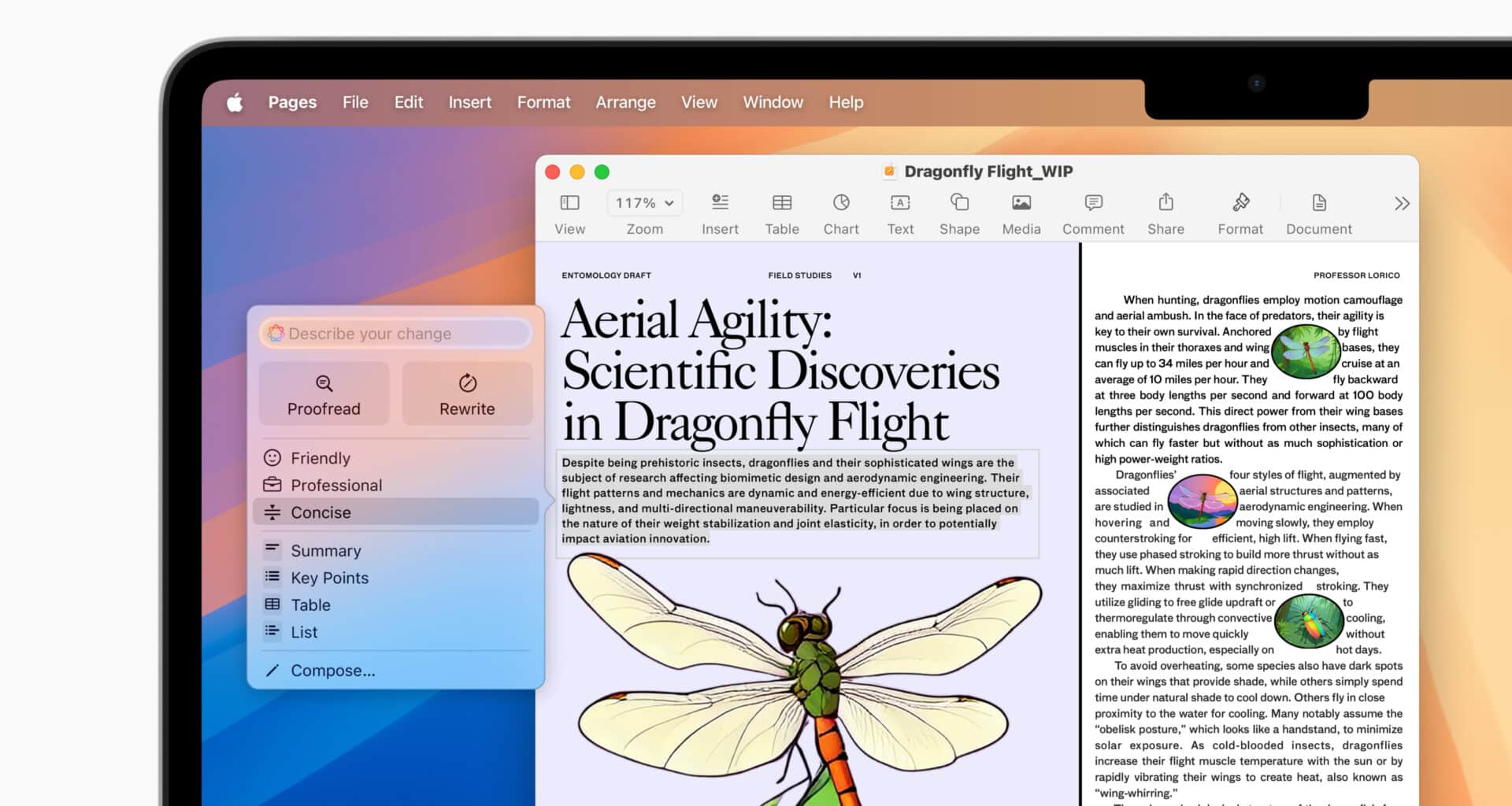
Task: Select Key Points in Writing Tools
Action: click(396, 577)
